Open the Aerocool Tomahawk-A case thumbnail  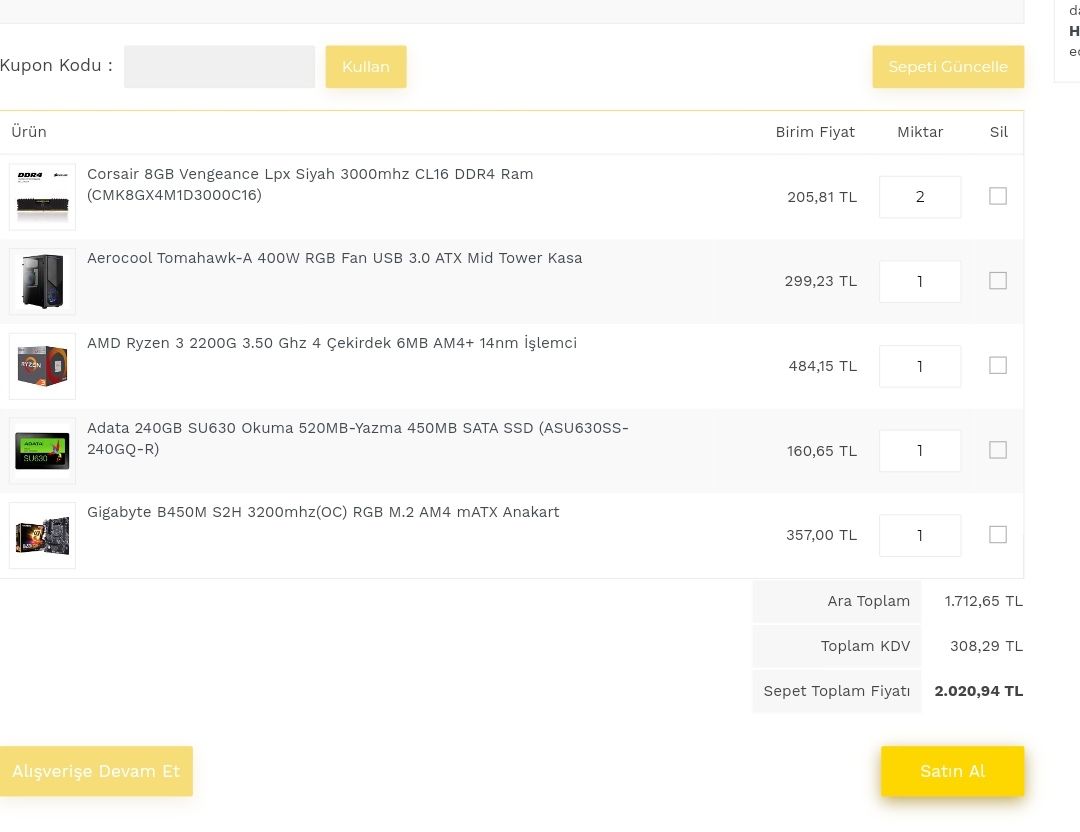point(42,281)
